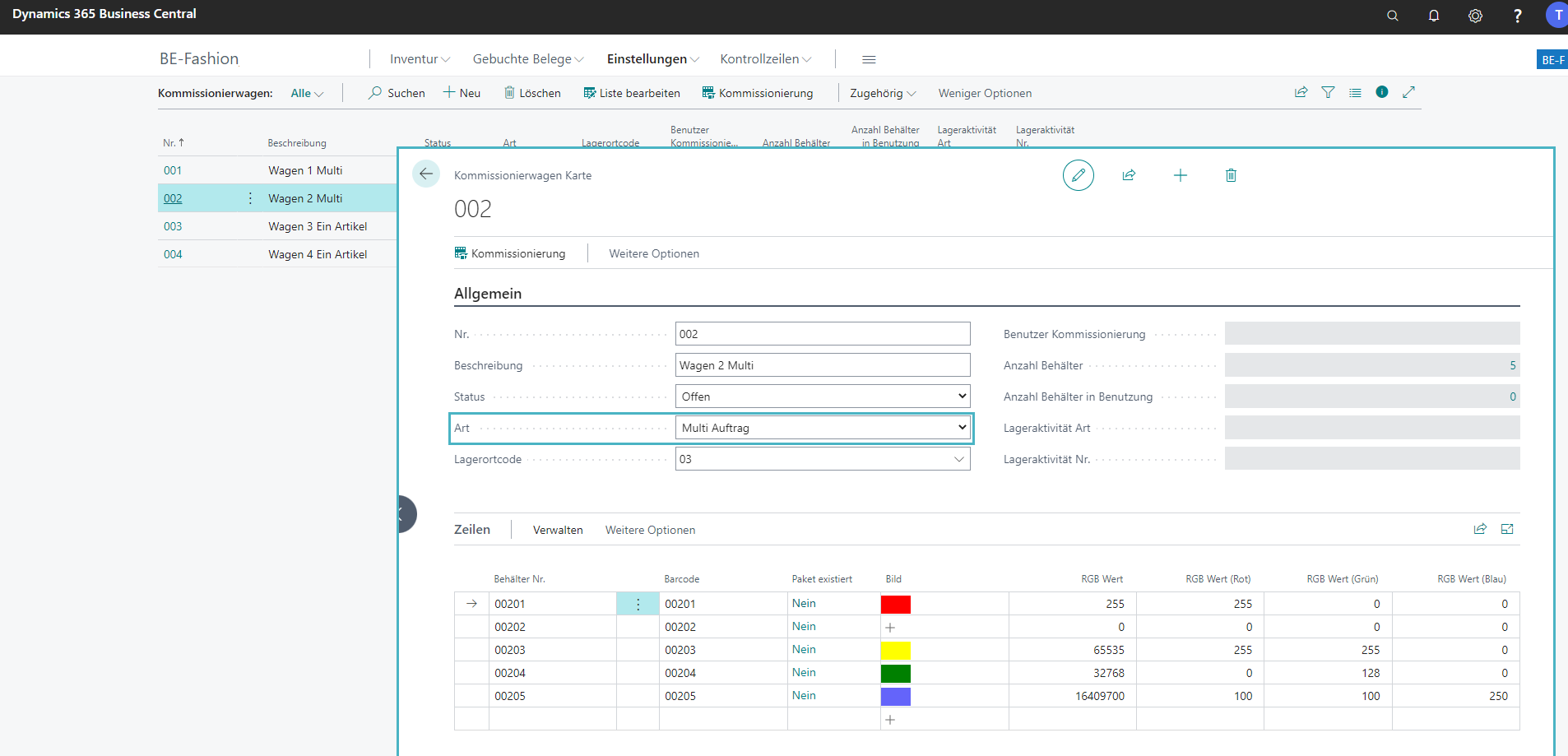The width and height of the screenshot is (1568, 756).
Task: Click the back arrow on Kommissionierwagen Karte
Action: click(425, 174)
